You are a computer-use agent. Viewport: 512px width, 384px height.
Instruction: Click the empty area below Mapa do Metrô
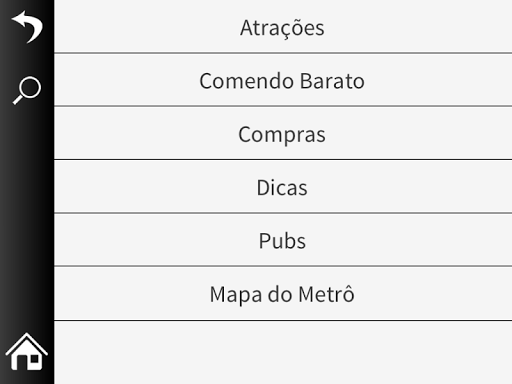point(283,352)
